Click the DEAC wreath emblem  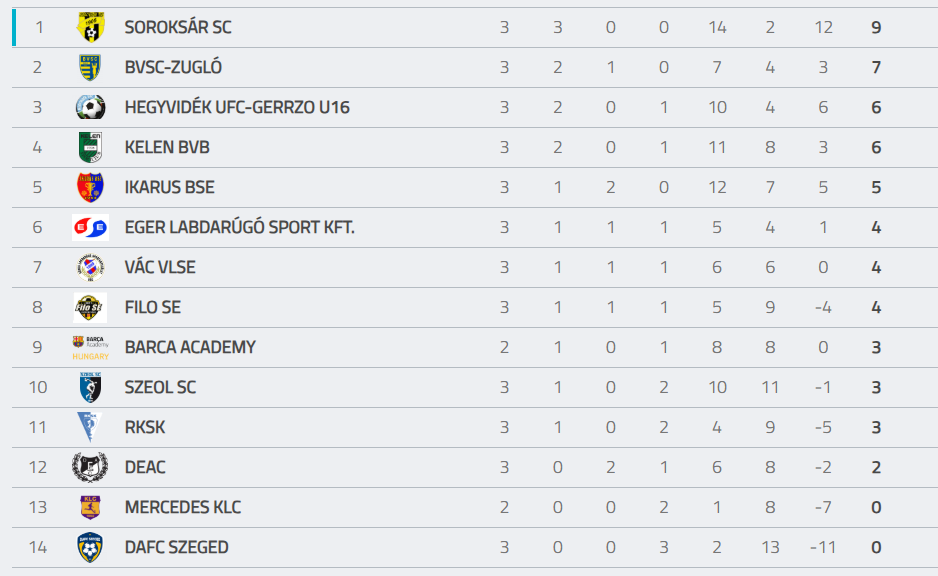[x=90, y=467]
